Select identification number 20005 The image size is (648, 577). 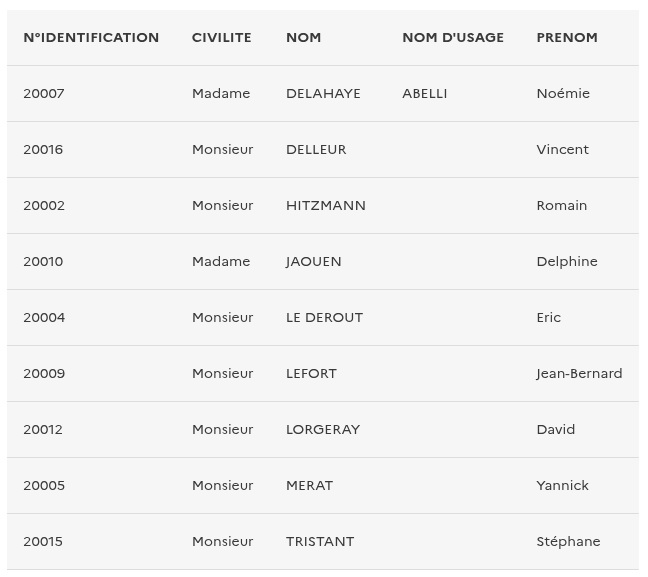pyautogui.click(x=44, y=486)
